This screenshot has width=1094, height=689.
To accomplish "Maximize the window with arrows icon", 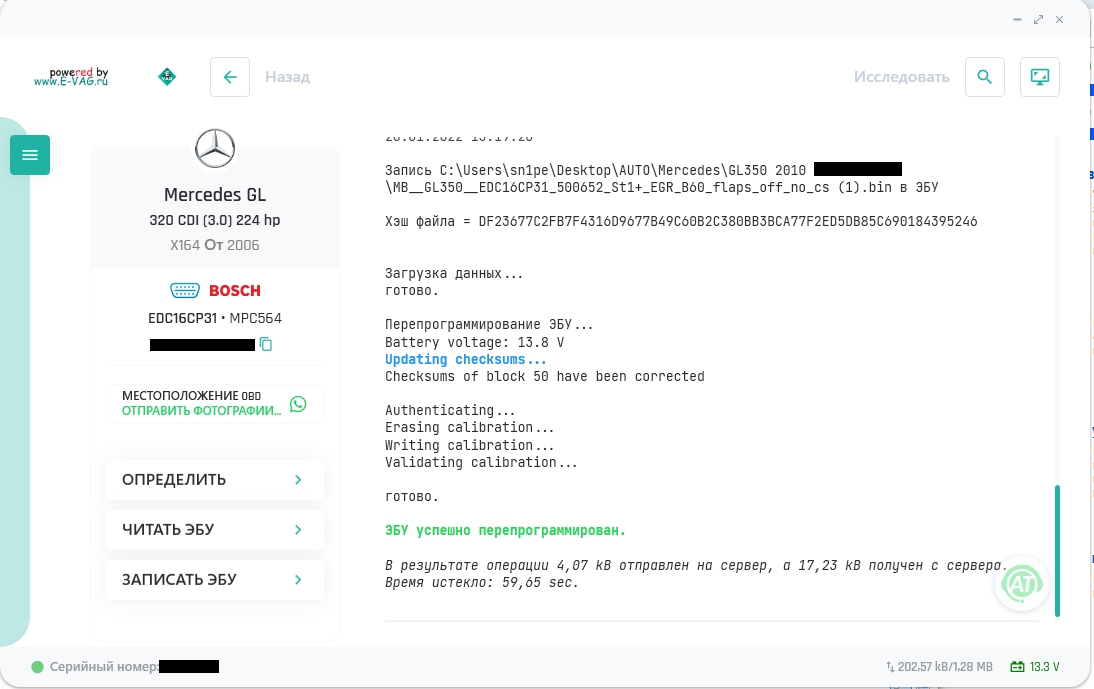I will pos(1038,20).
